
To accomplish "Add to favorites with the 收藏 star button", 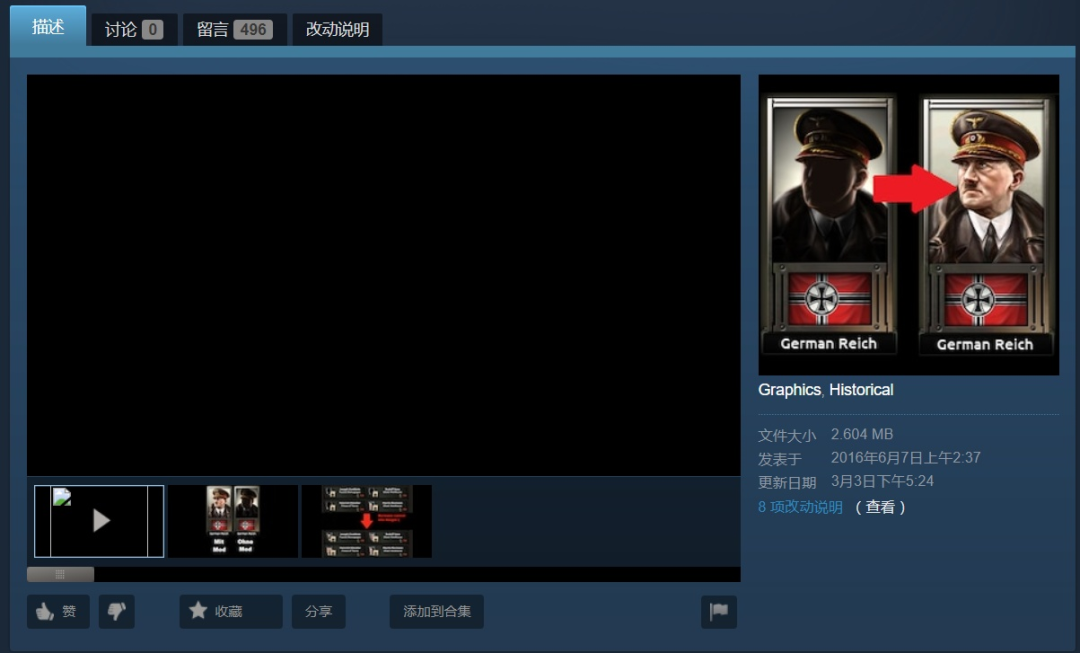I will pyautogui.click(x=231, y=611).
